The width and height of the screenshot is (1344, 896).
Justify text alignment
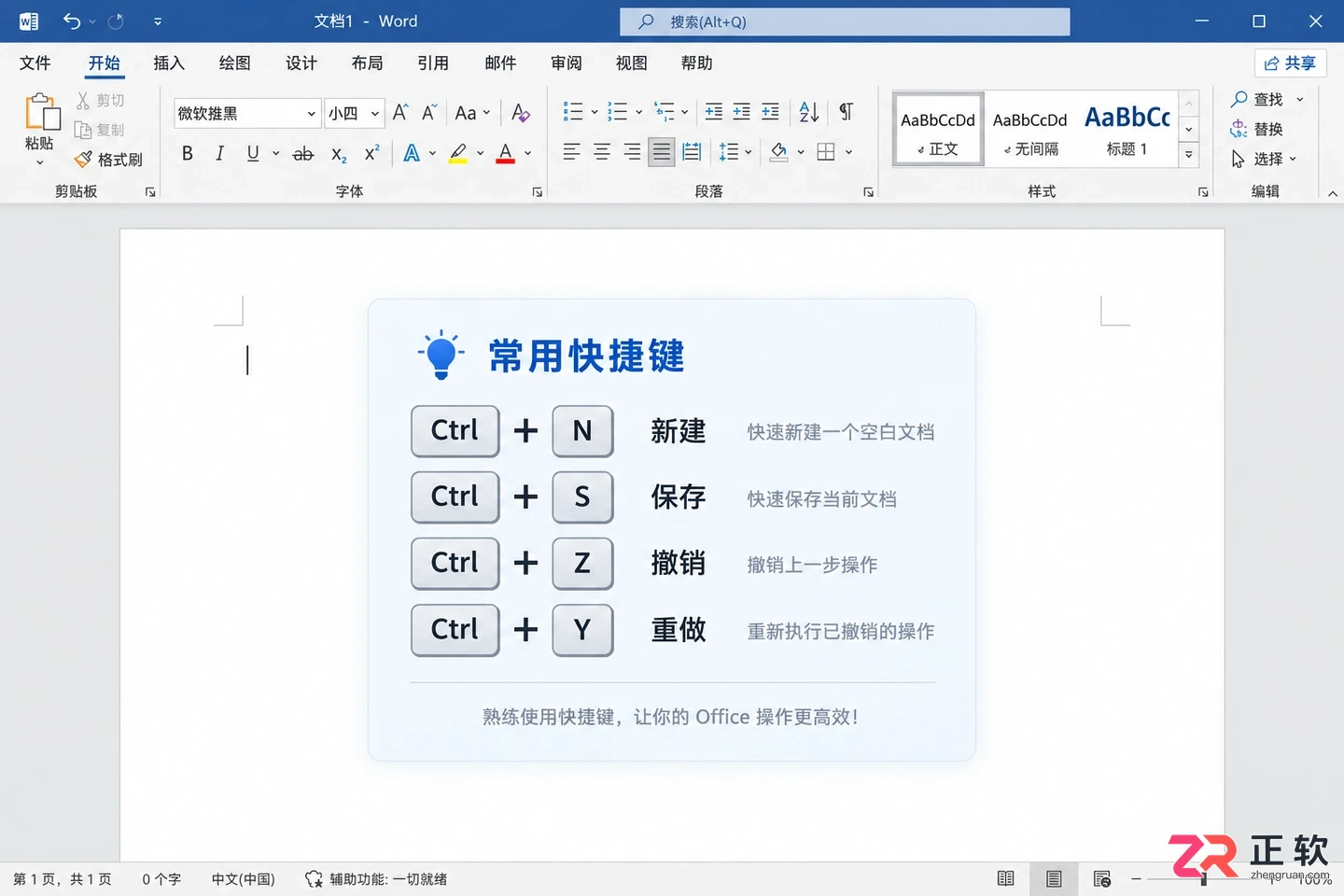(x=662, y=152)
